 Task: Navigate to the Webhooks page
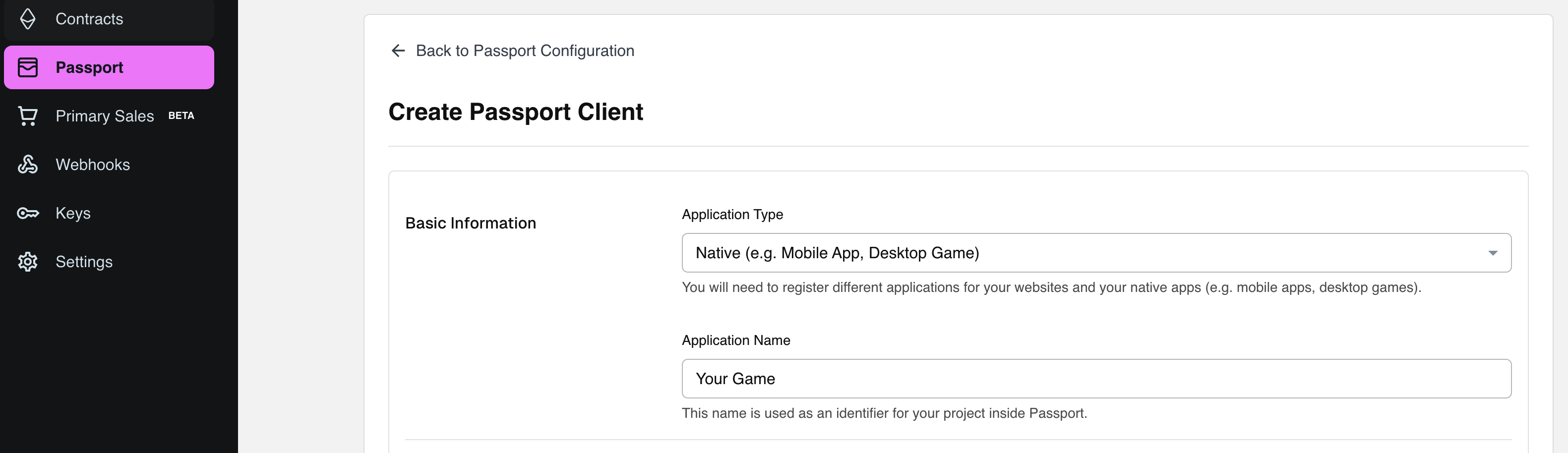pyautogui.click(x=93, y=165)
